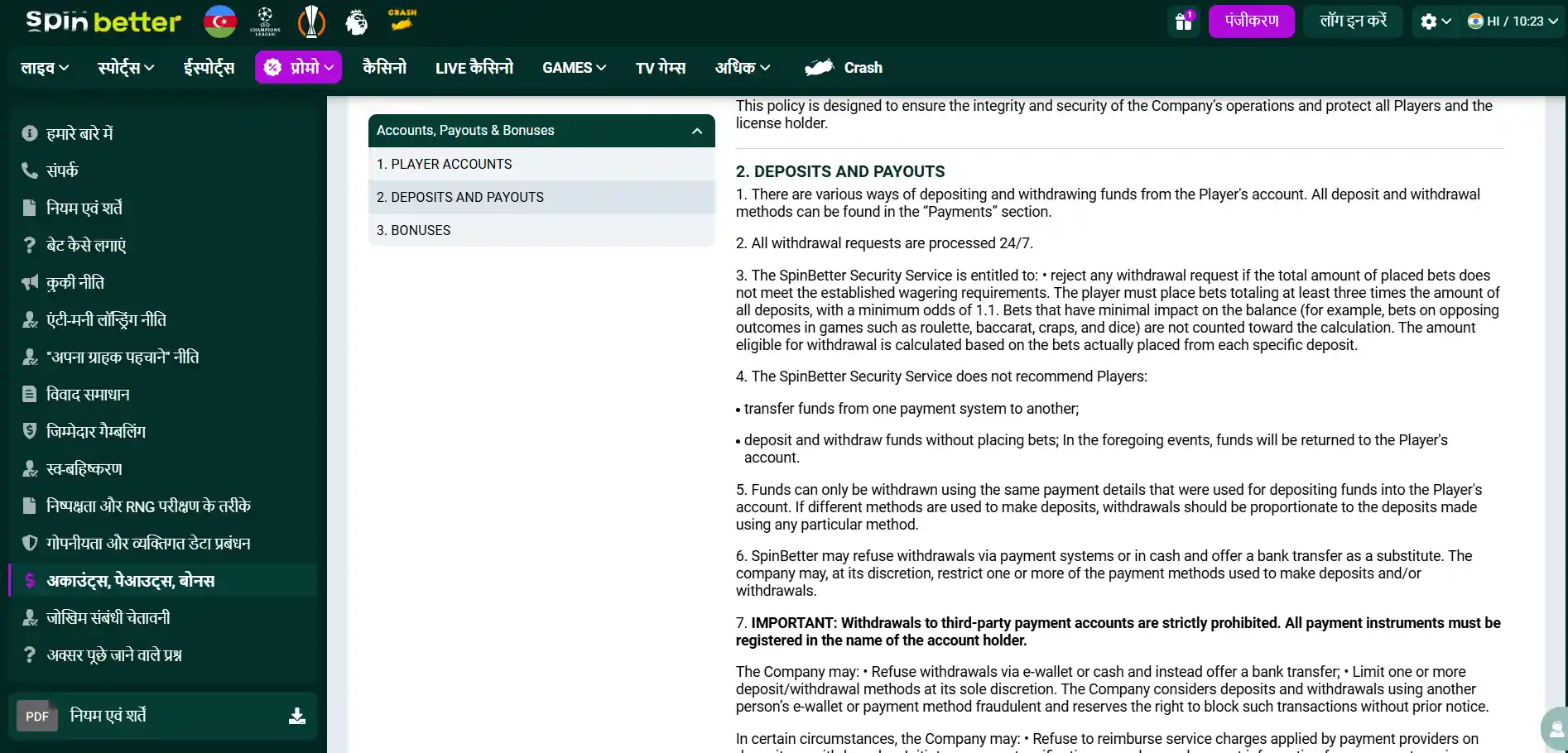Expand the प्रोमो promo dropdown menu
The width and height of the screenshot is (1568, 753).
[x=298, y=68]
